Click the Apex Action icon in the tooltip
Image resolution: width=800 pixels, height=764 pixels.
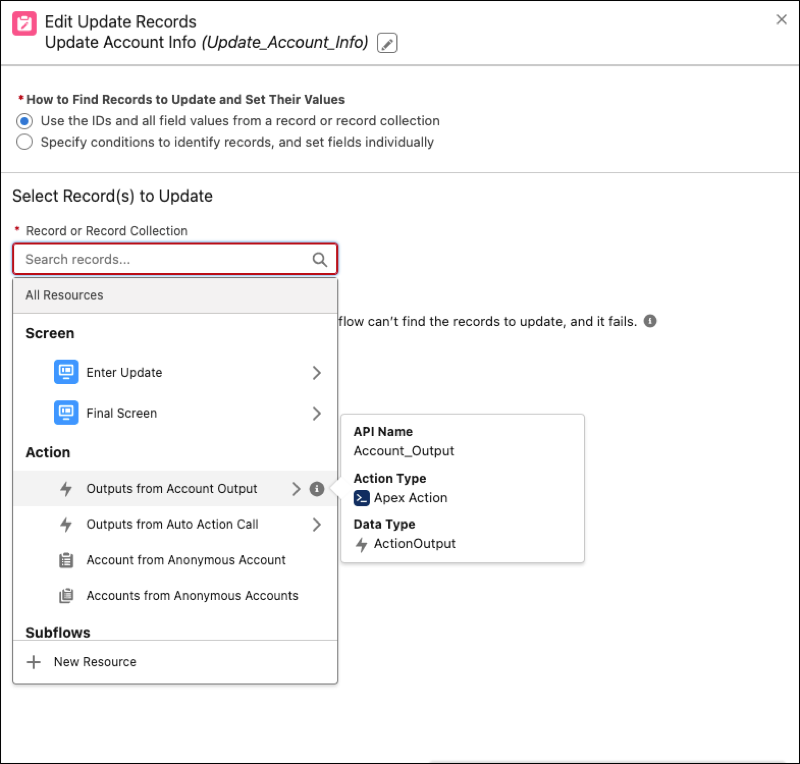pos(363,498)
